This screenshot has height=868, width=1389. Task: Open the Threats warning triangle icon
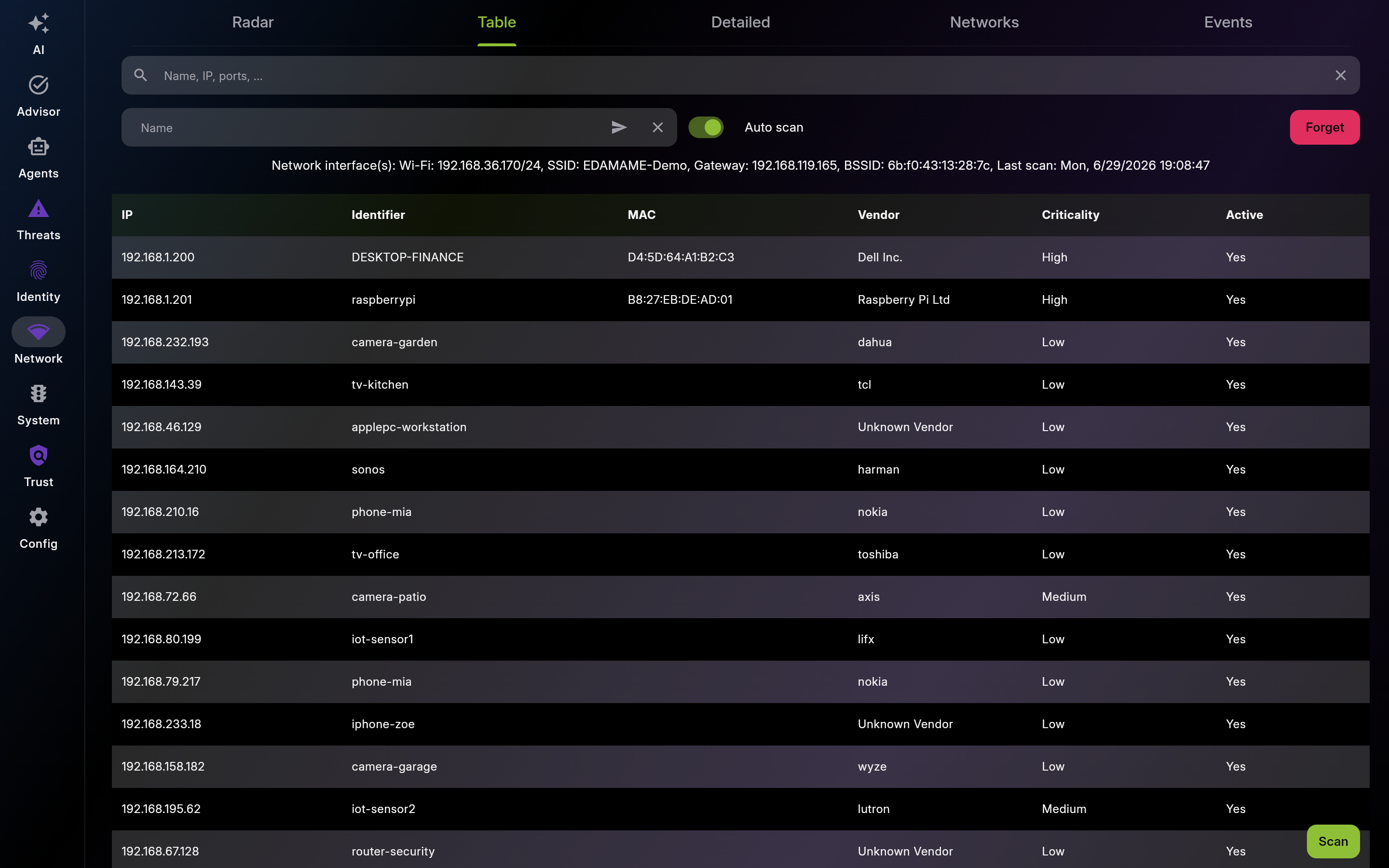(x=39, y=208)
